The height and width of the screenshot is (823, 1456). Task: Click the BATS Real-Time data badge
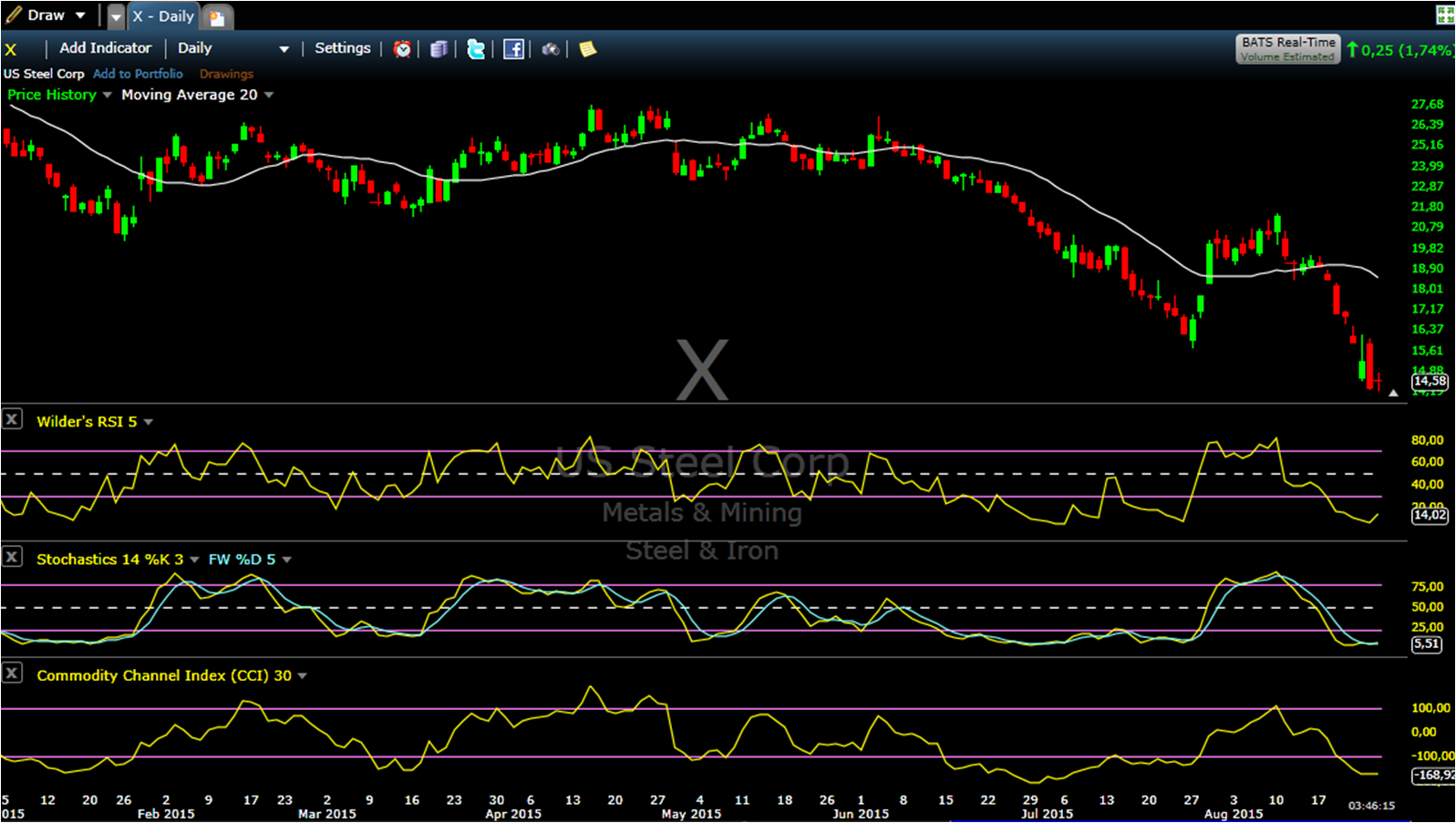(x=1287, y=48)
